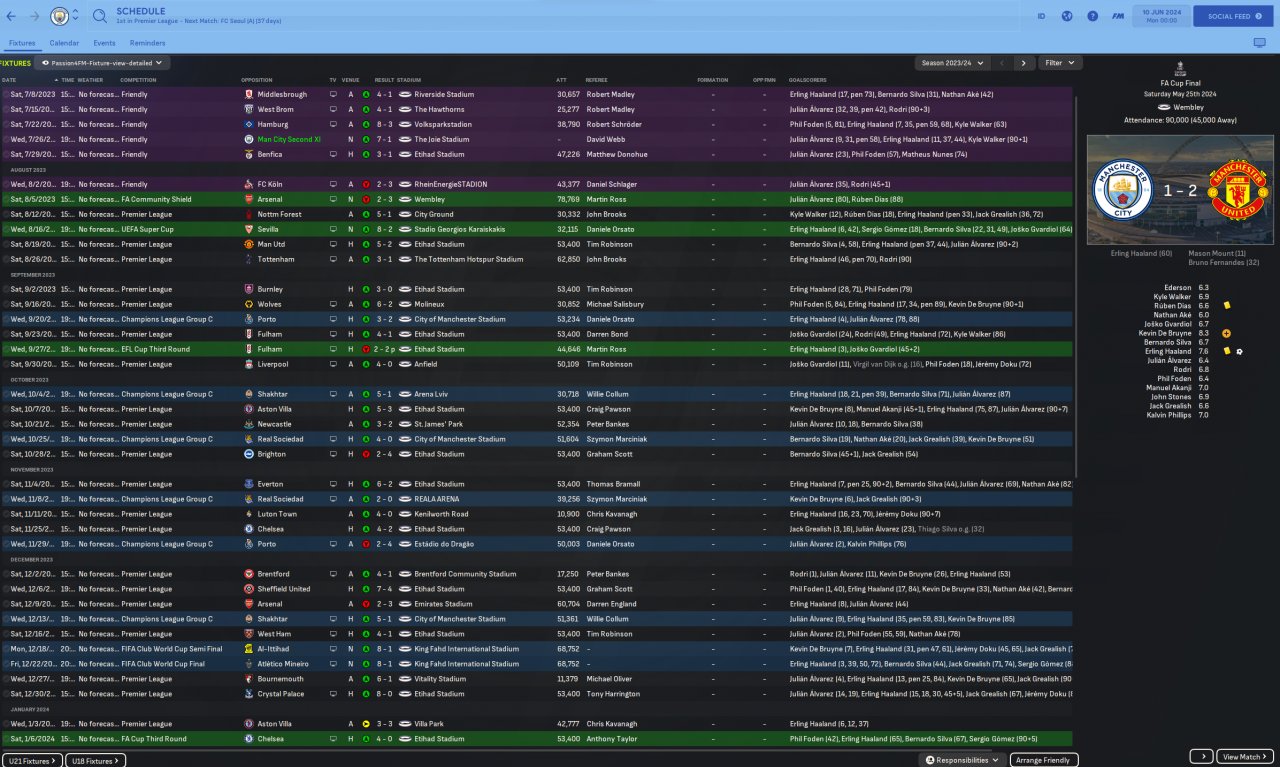The image size is (1280, 767).
Task: Expand the Filter dropdown
Action: (1060, 63)
